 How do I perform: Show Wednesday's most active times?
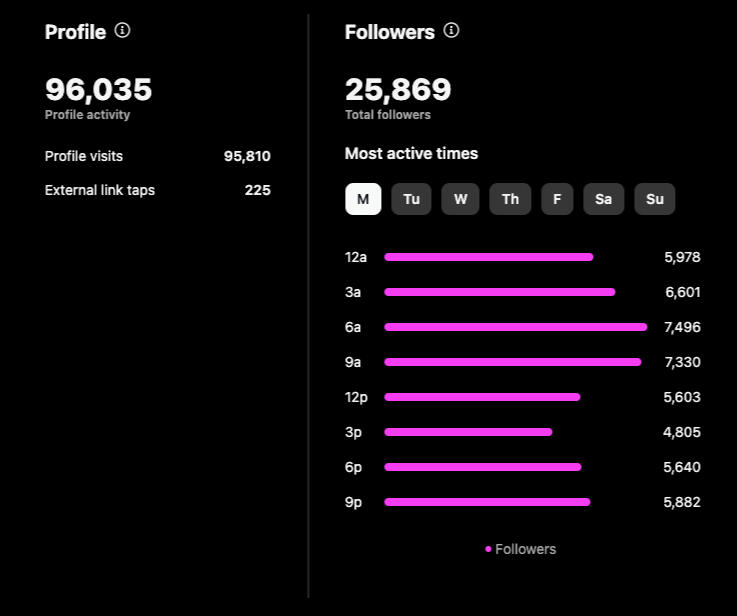coord(460,199)
